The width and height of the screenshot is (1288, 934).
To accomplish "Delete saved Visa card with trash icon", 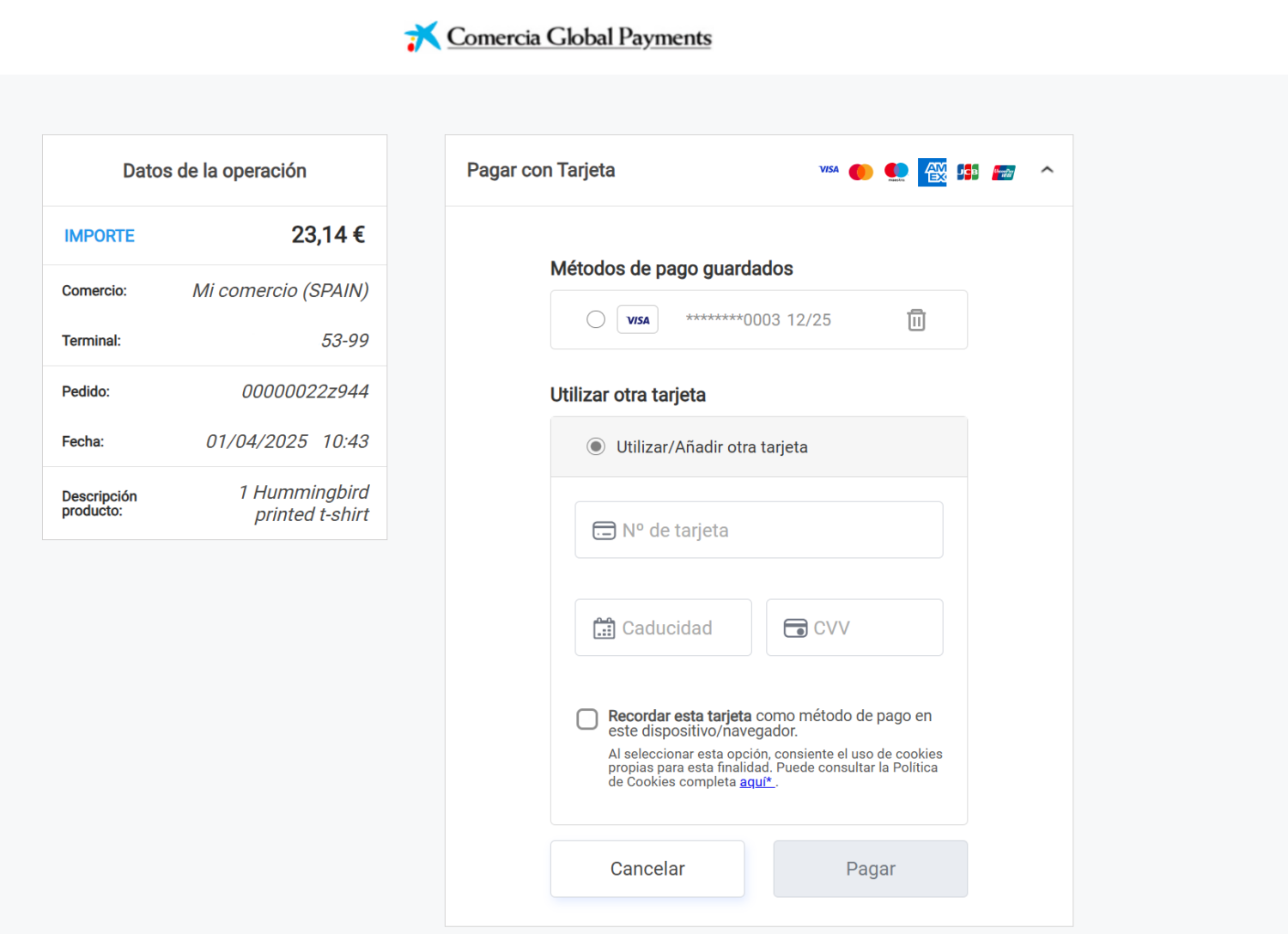I will 916,320.
